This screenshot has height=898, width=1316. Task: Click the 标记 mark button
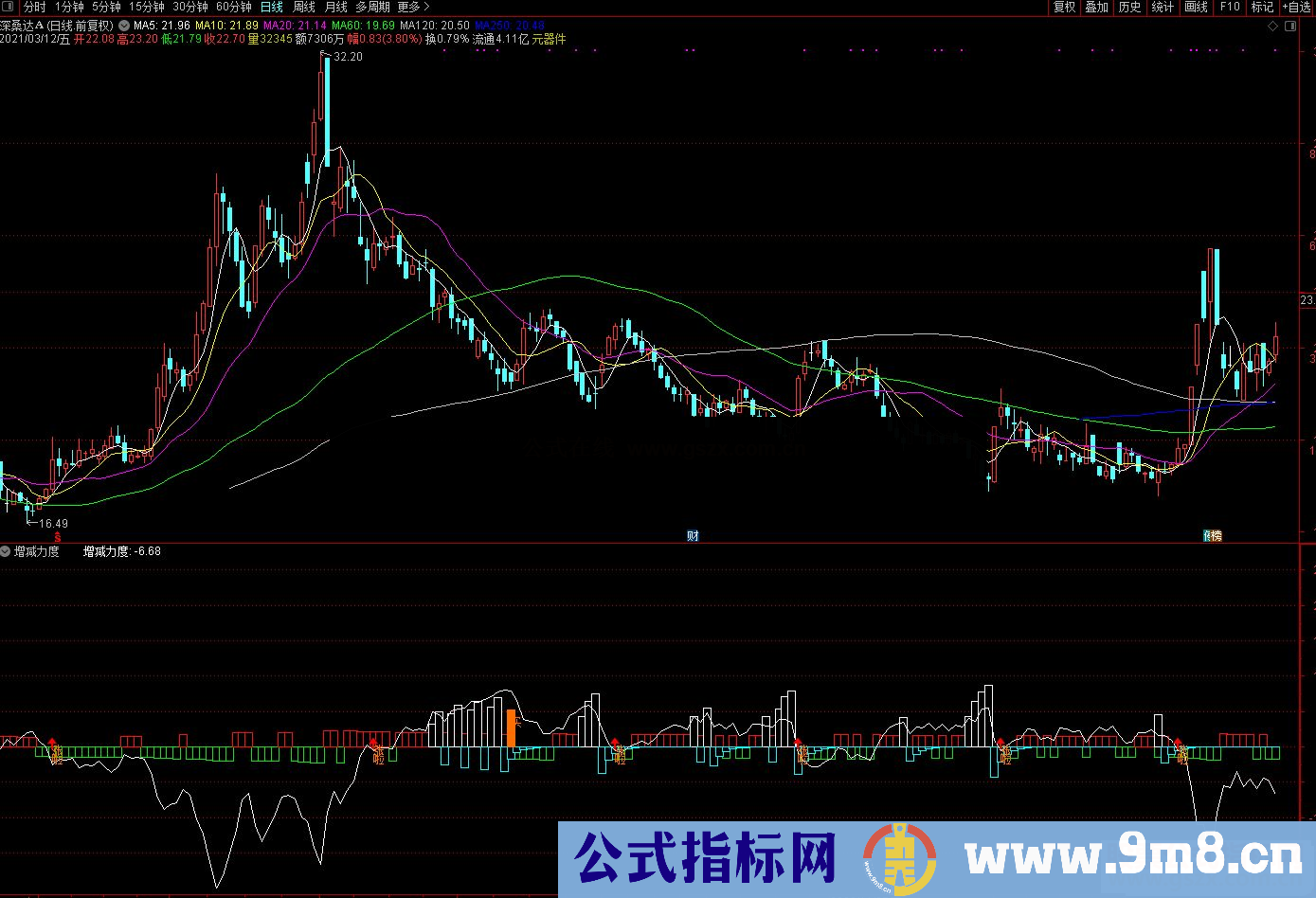tap(1263, 7)
